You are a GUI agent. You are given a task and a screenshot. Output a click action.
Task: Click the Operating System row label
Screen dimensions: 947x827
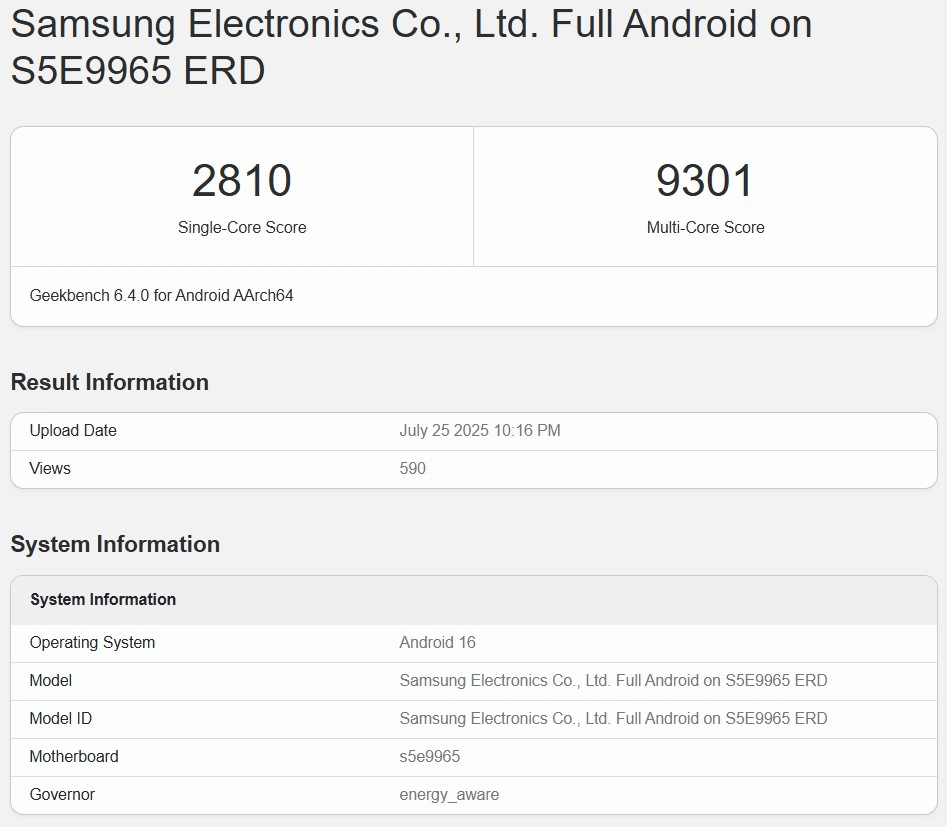pos(92,643)
